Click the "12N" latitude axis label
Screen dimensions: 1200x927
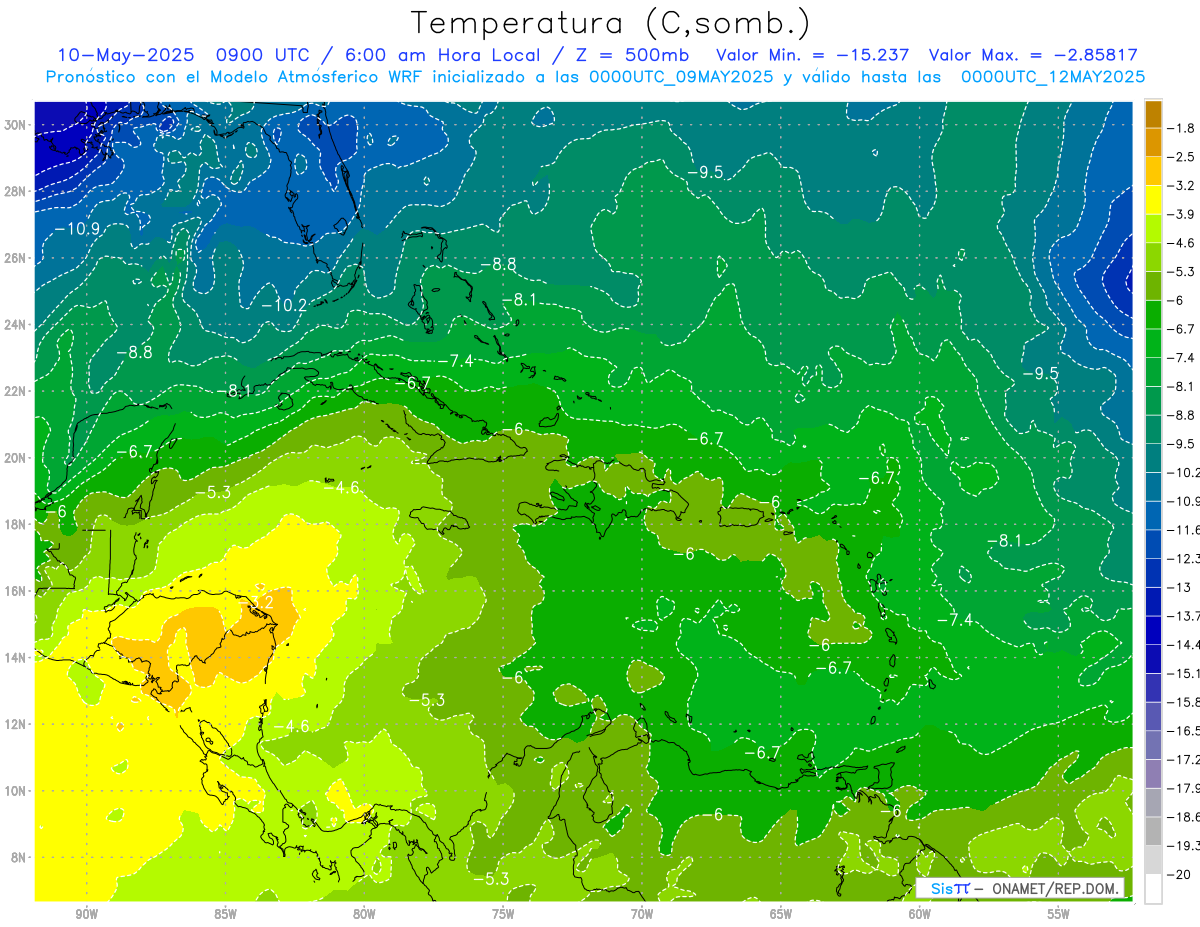[17, 724]
